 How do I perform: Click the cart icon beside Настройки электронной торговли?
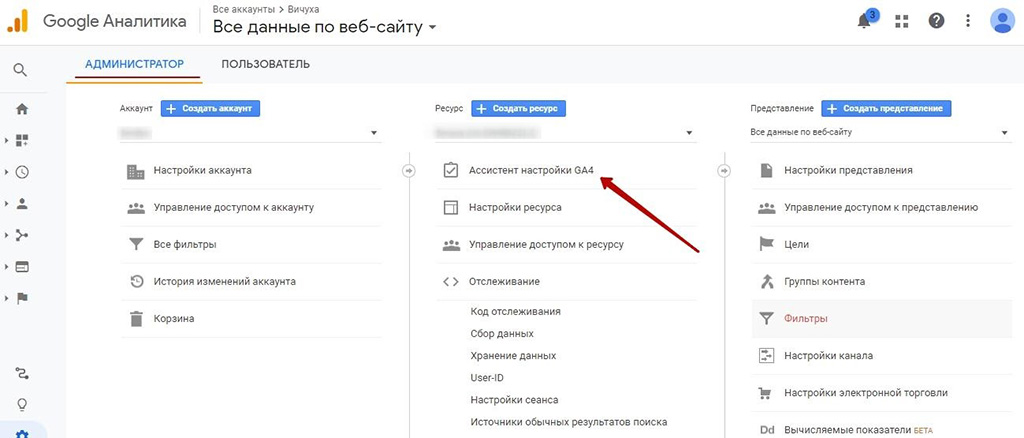tap(766, 394)
